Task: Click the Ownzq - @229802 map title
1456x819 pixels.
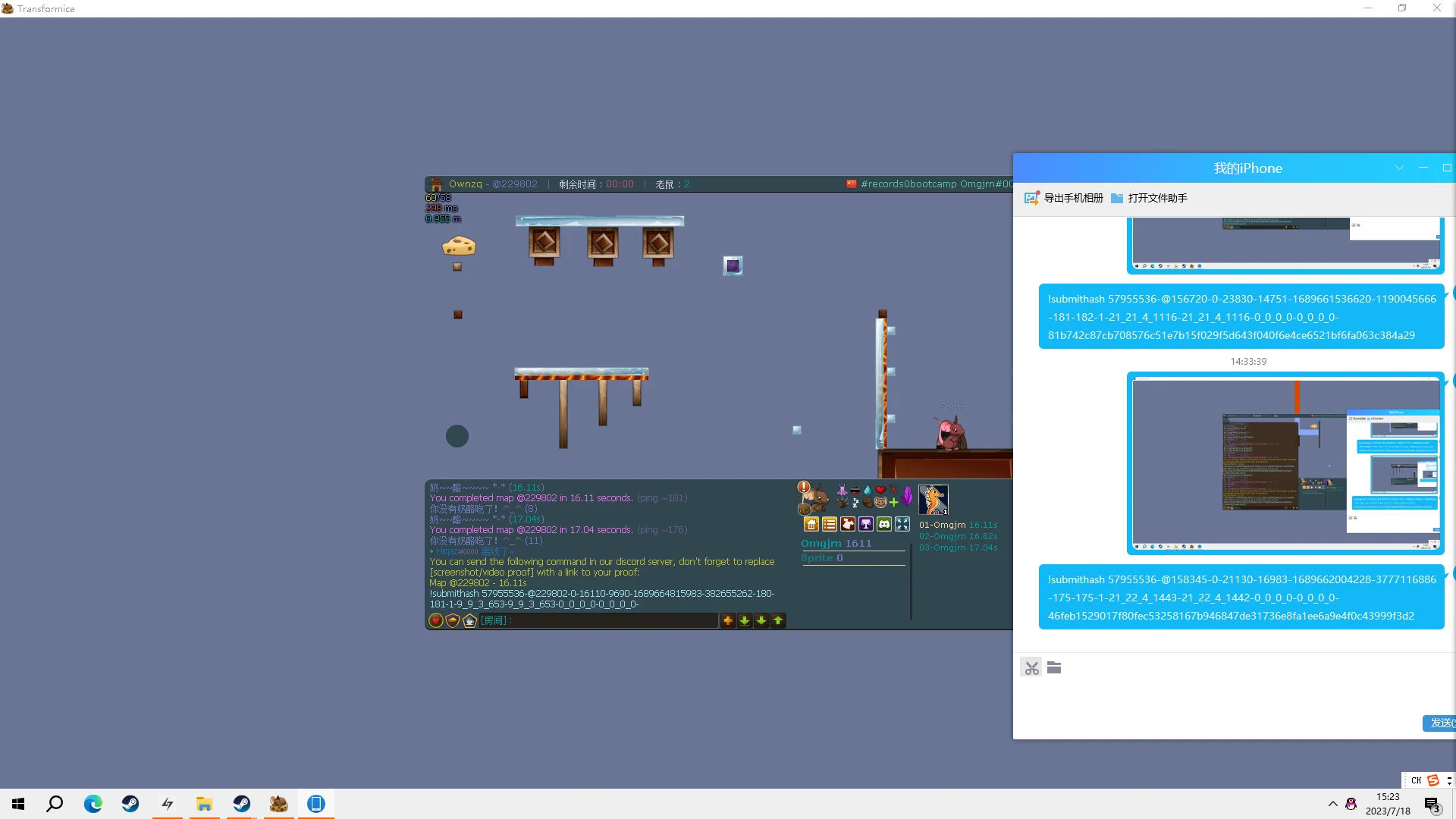Action: [493, 184]
